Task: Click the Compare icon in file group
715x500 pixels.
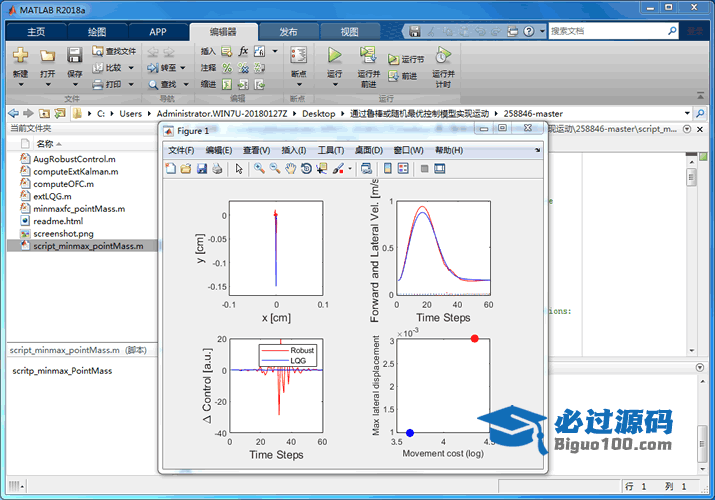Action: coord(98,67)
